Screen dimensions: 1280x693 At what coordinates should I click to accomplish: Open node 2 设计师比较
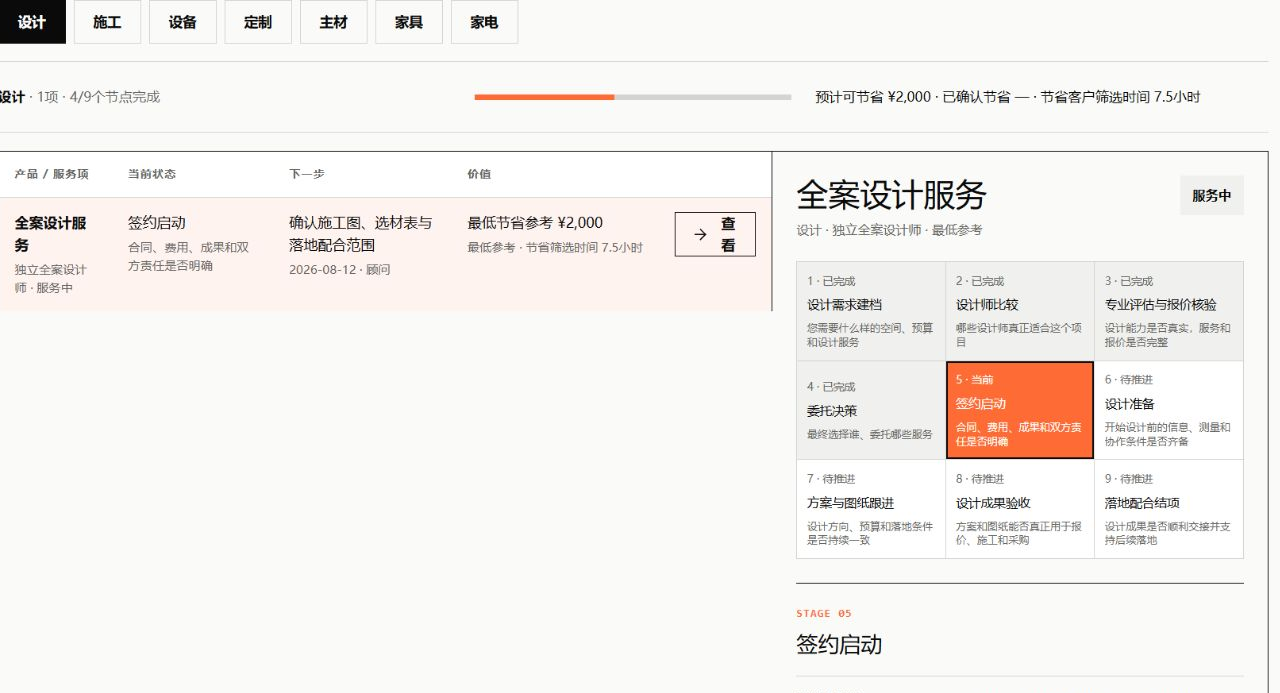tap(1020, 311)
